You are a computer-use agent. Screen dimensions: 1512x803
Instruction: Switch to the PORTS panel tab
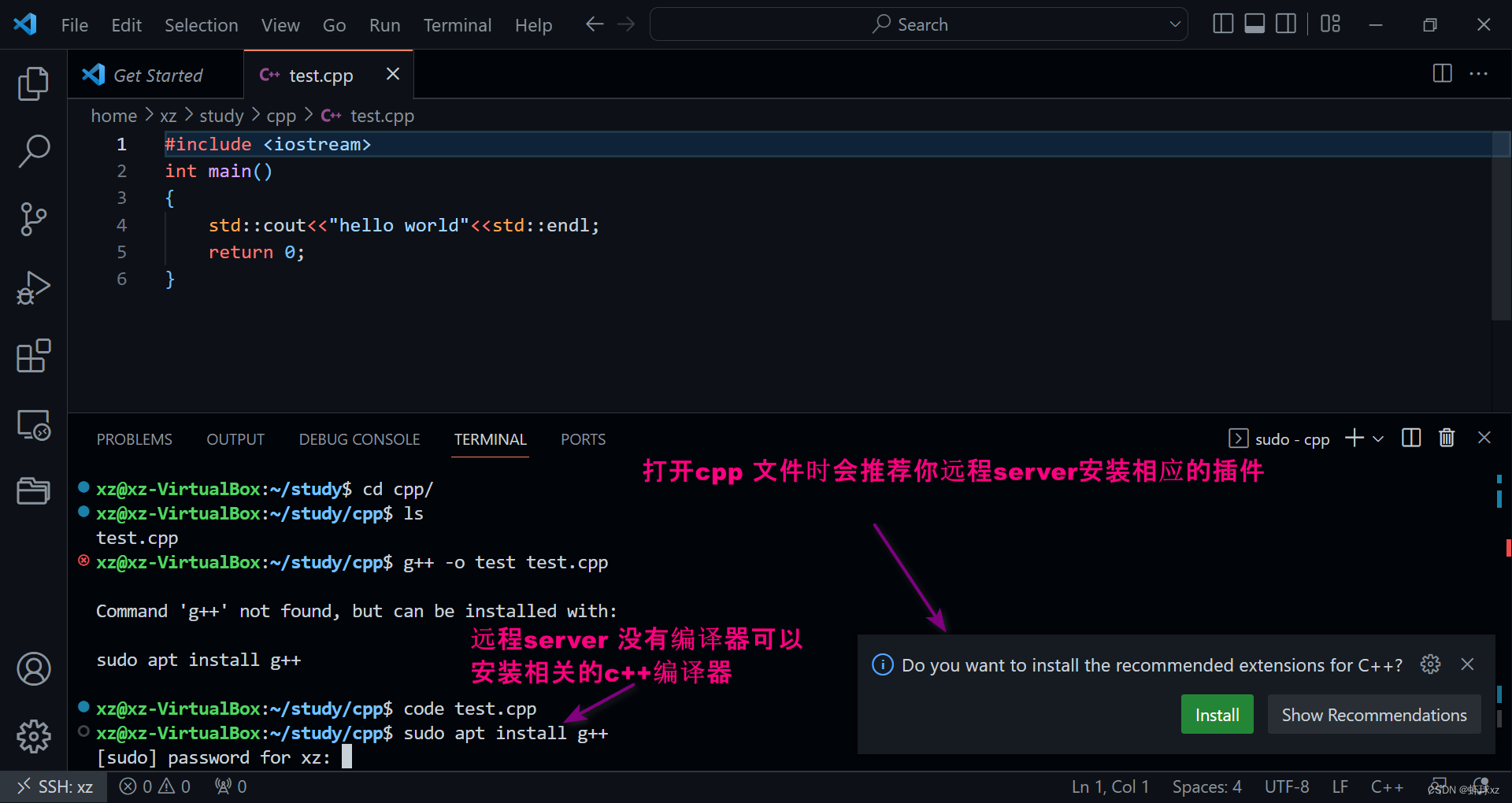coord(583,439)
